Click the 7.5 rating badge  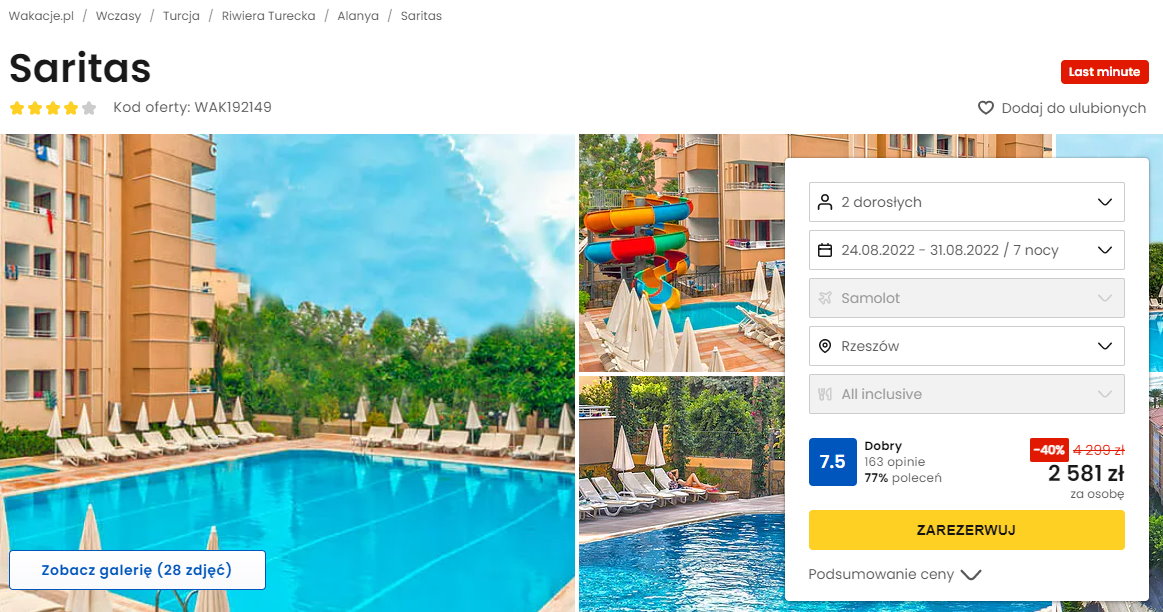pyautogui.click(x=832, y=461)
